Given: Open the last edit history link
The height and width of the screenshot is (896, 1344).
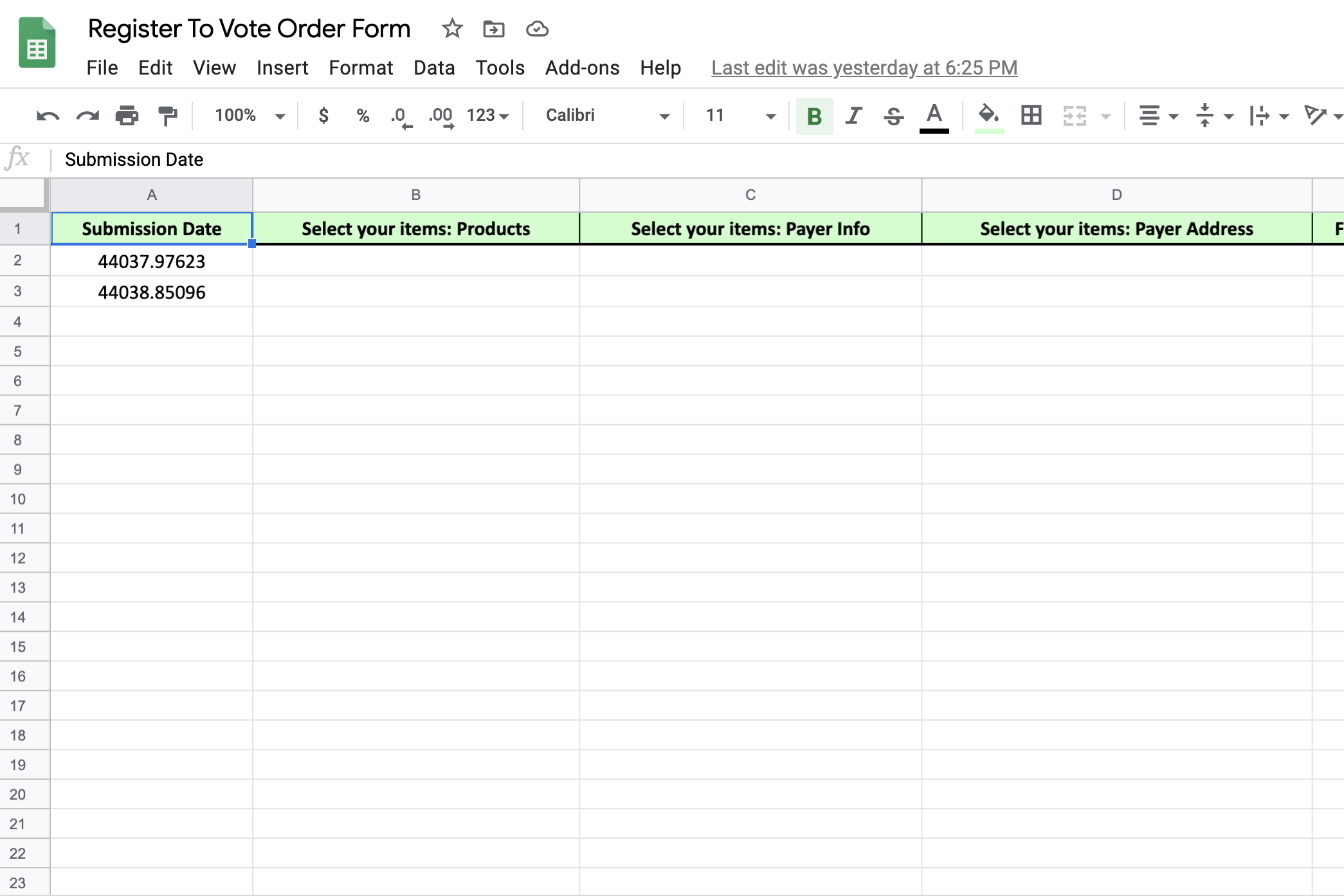Looking at the screenshot, I should [x=864, y=67].
